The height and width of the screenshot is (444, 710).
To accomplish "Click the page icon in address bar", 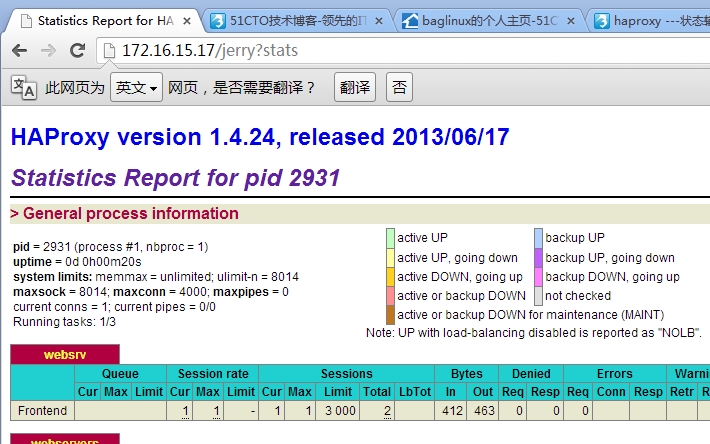I will pyautogui.click(x=109, y=50).
